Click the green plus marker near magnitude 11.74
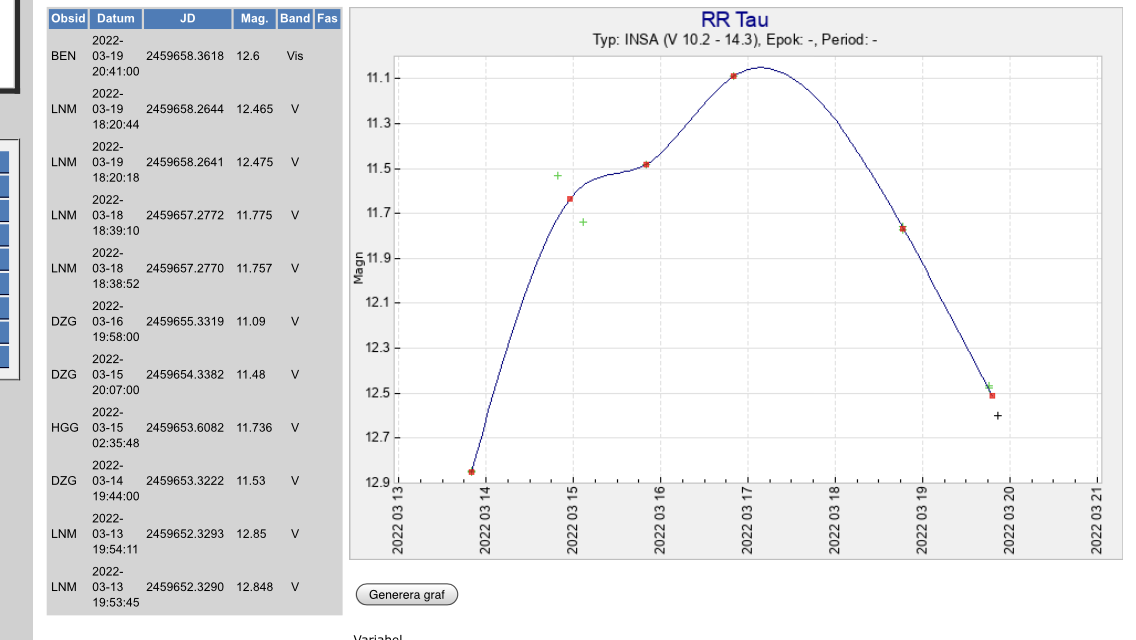 pos(583,222)
